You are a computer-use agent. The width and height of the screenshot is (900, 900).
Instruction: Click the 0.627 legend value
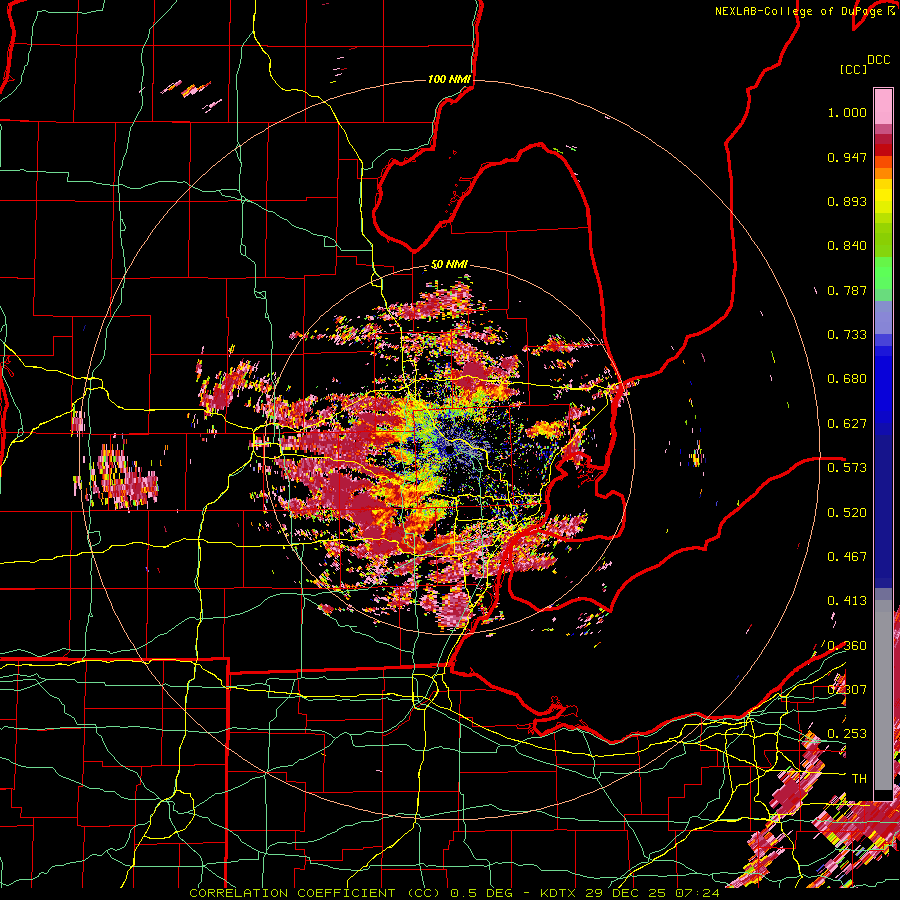(x=847, y=424)
